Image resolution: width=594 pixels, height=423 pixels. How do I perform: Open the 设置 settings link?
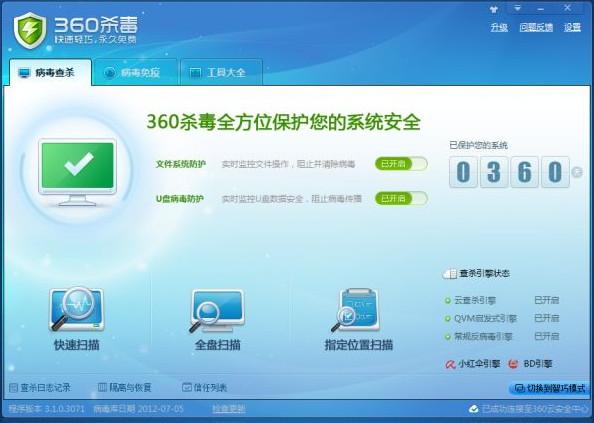(572, 27)
